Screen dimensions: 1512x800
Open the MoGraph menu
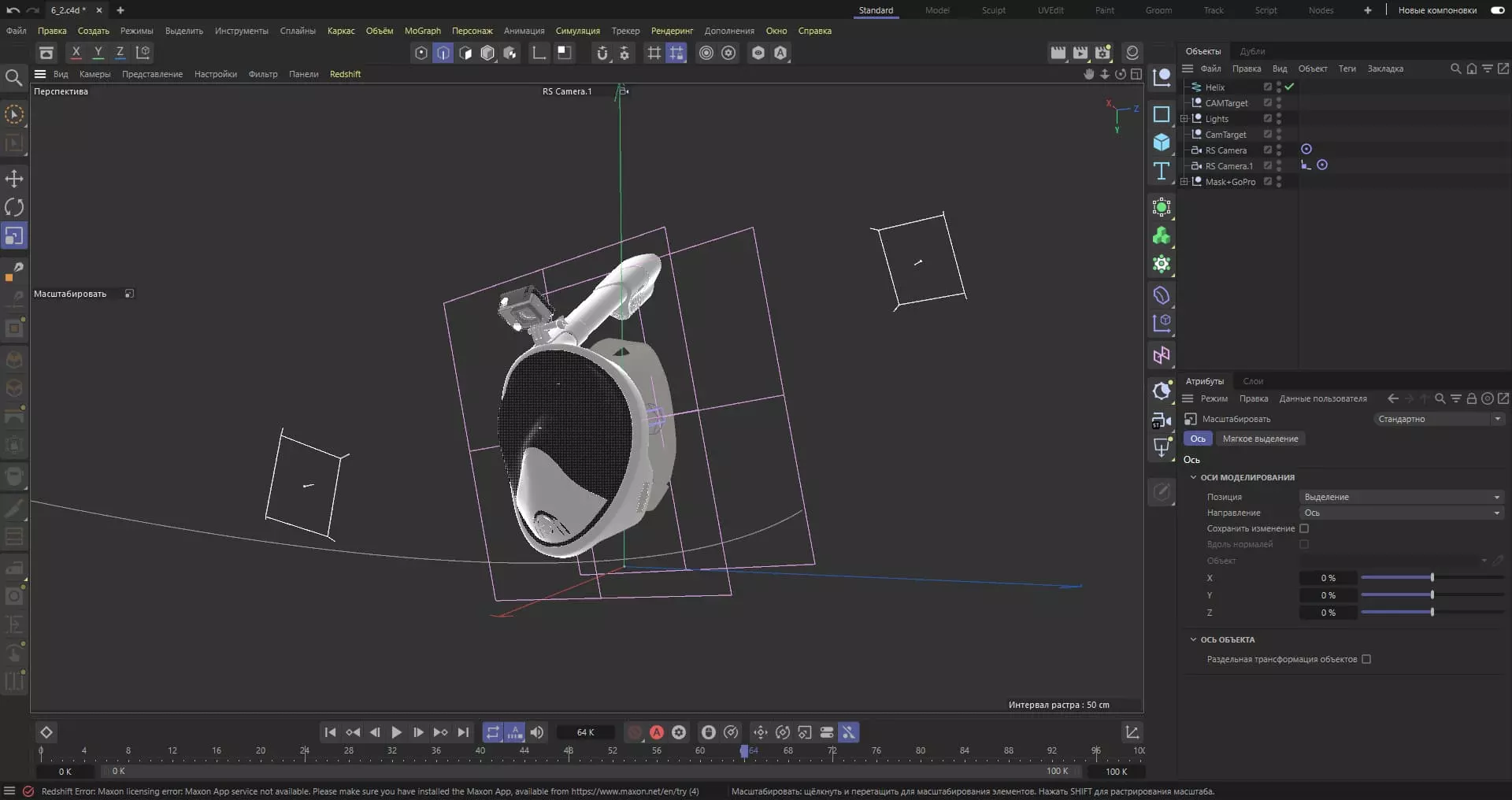pos(422,31)
